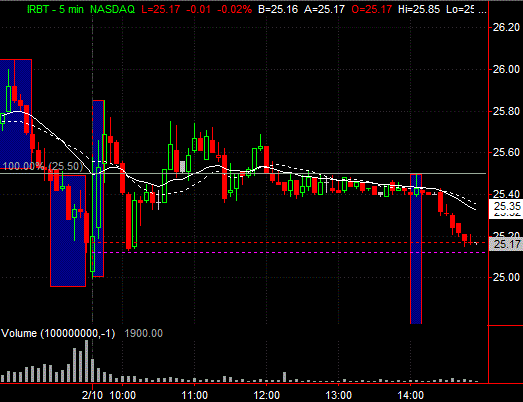Click the IRBT - 5 min symbol label
This screenshot has width=523, height=402.
(x=55, y=9)
